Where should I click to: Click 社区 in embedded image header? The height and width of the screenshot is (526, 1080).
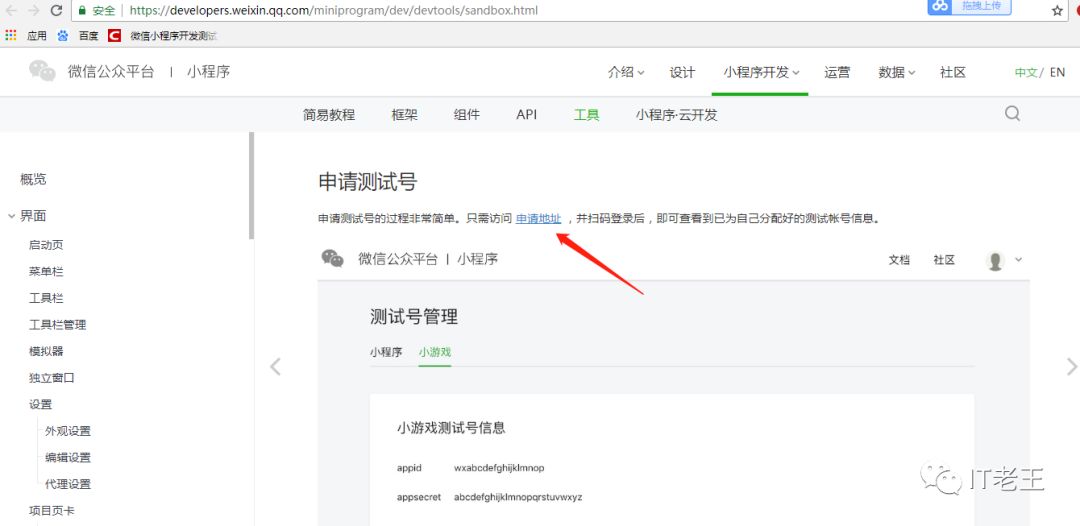944,260
